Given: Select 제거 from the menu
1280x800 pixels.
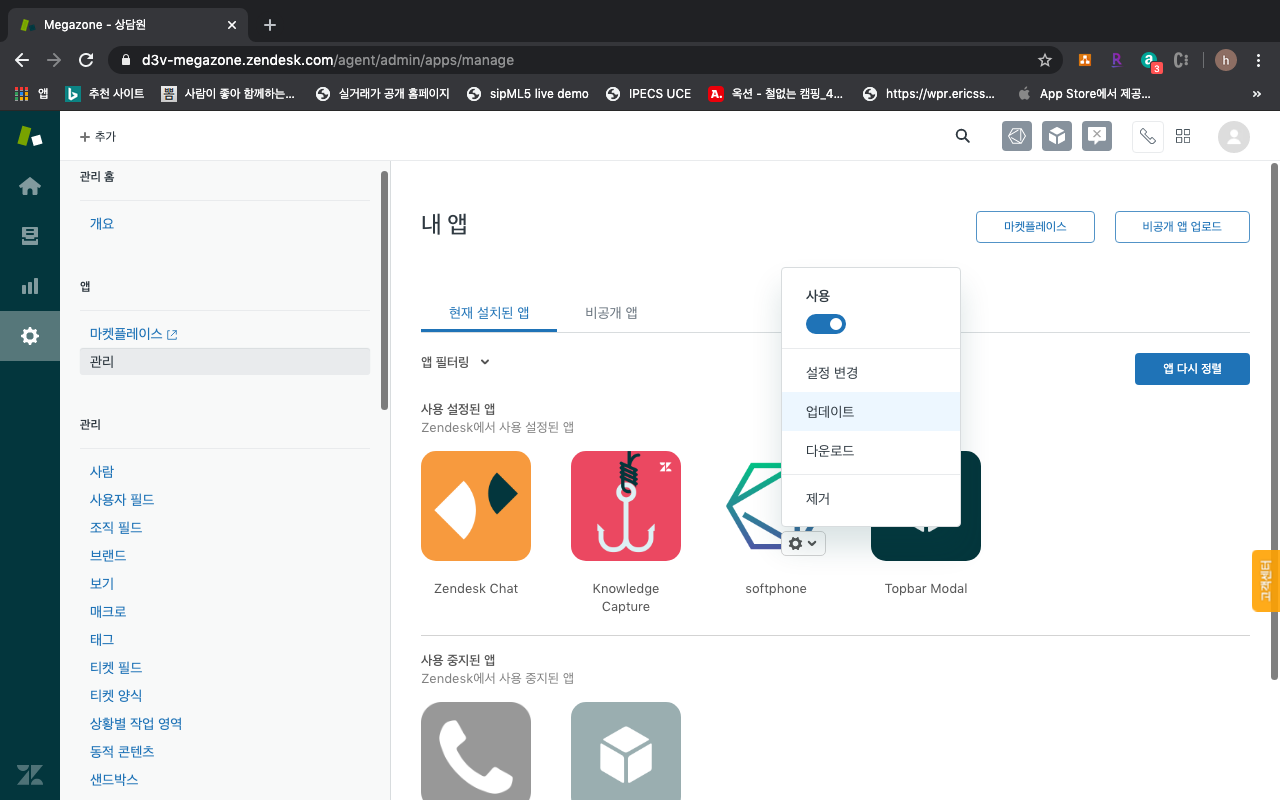Looking at the screenshot, I should coord(871,498).
